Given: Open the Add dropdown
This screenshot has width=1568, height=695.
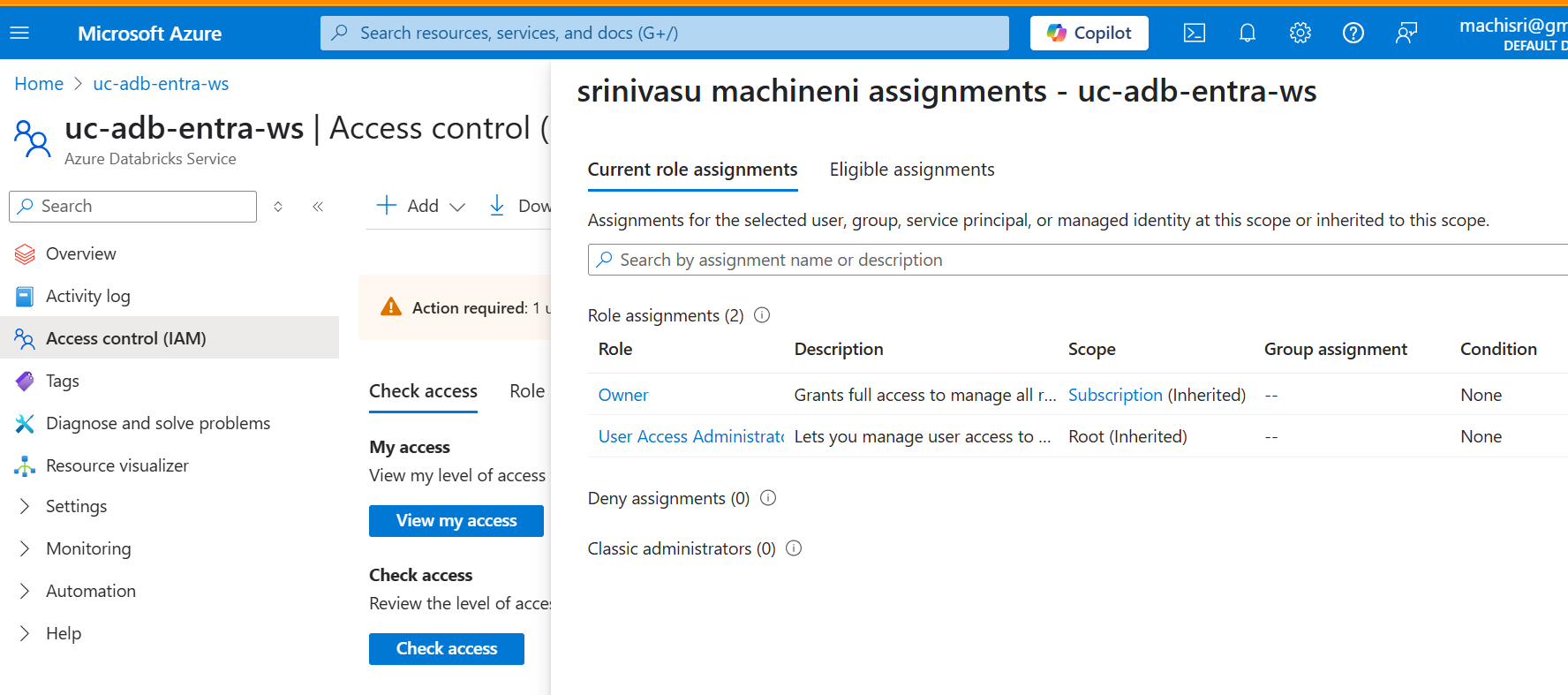Looking at the screenshot, I should (x=421, y=206).
